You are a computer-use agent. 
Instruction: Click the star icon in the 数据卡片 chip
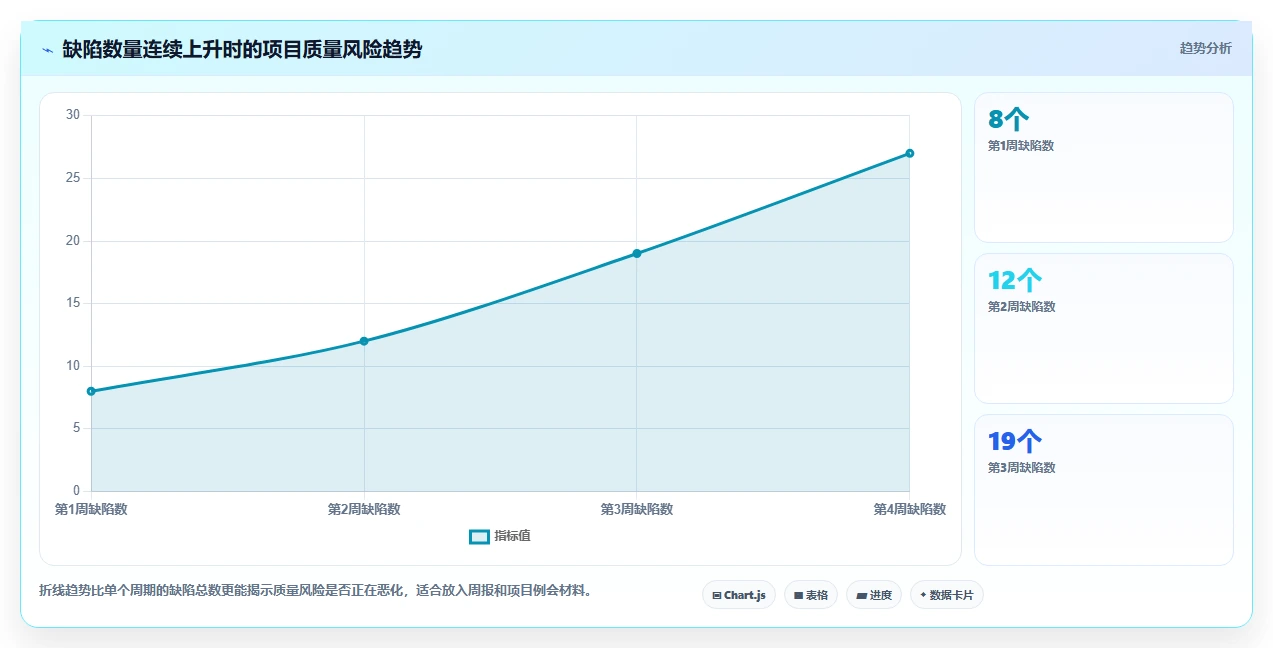[x=923, y=595]
